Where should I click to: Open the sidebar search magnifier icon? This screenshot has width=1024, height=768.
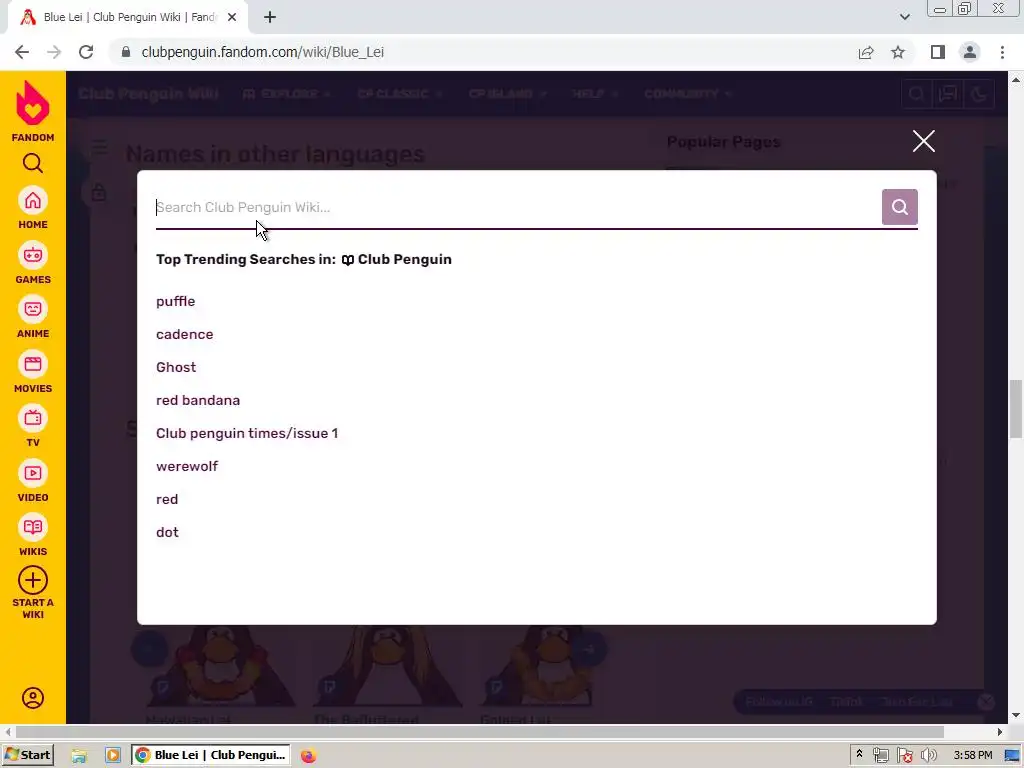tap(33, 163)
